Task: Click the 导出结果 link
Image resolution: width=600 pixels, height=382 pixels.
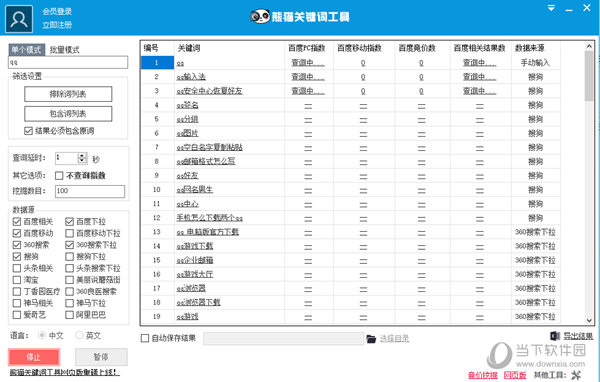Action: (x=578, y=336)
